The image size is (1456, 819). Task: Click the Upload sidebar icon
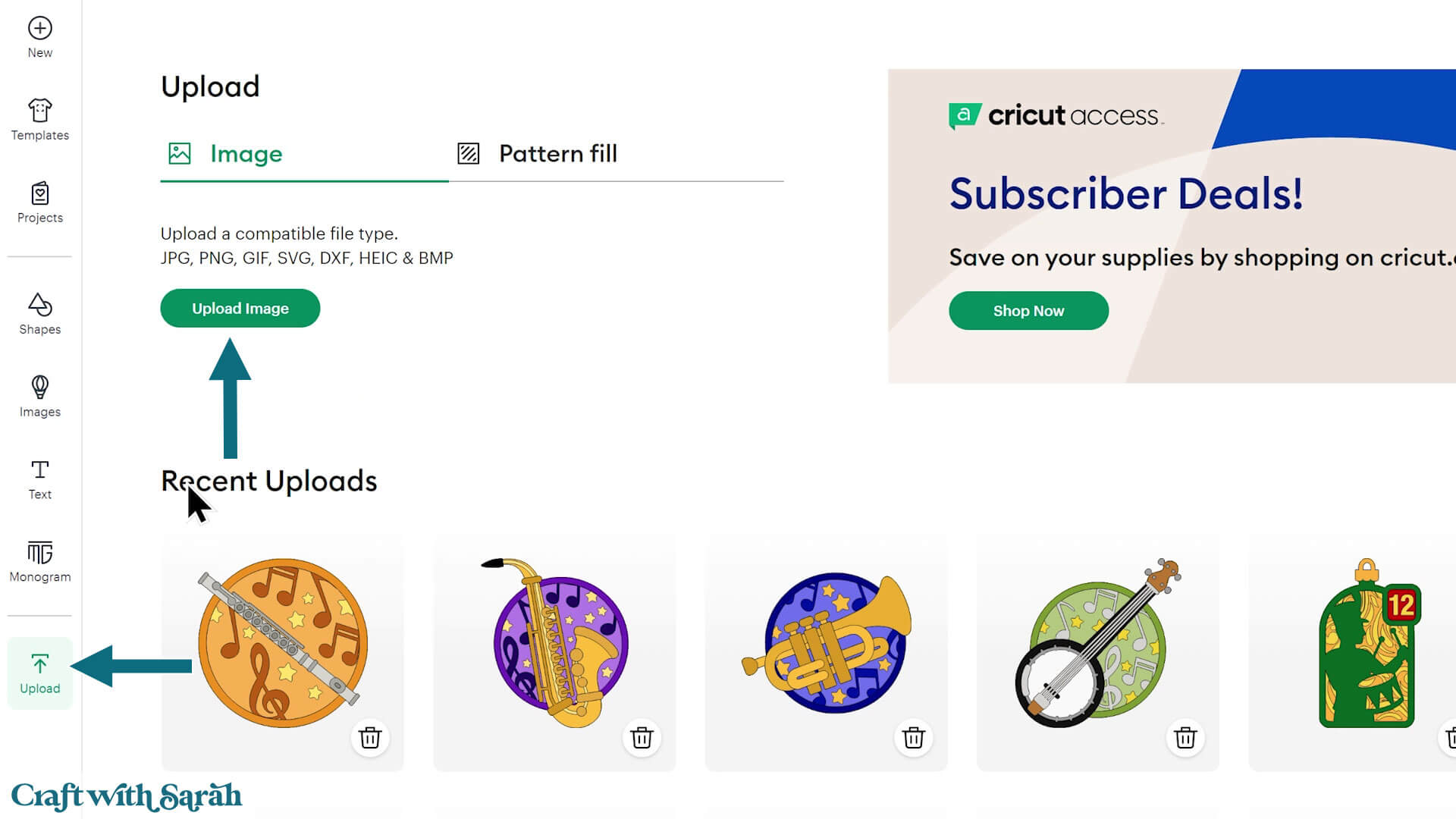coord(40,673)
